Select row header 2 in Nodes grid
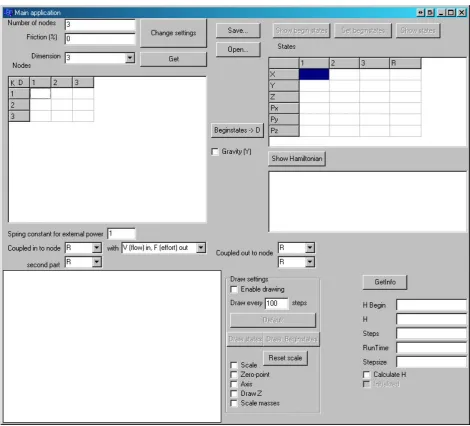The height and width of the screenshot is (426, 470). (x=19, y=105)
